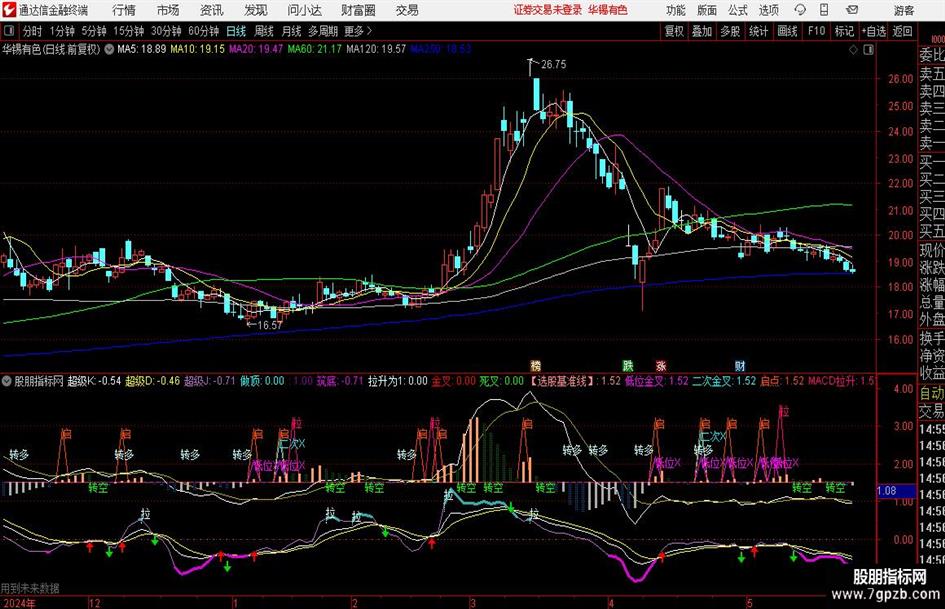Expand the 股朋指标网 indicator chevron
Viewport: 945px width, 609px height.
[7, 381]
